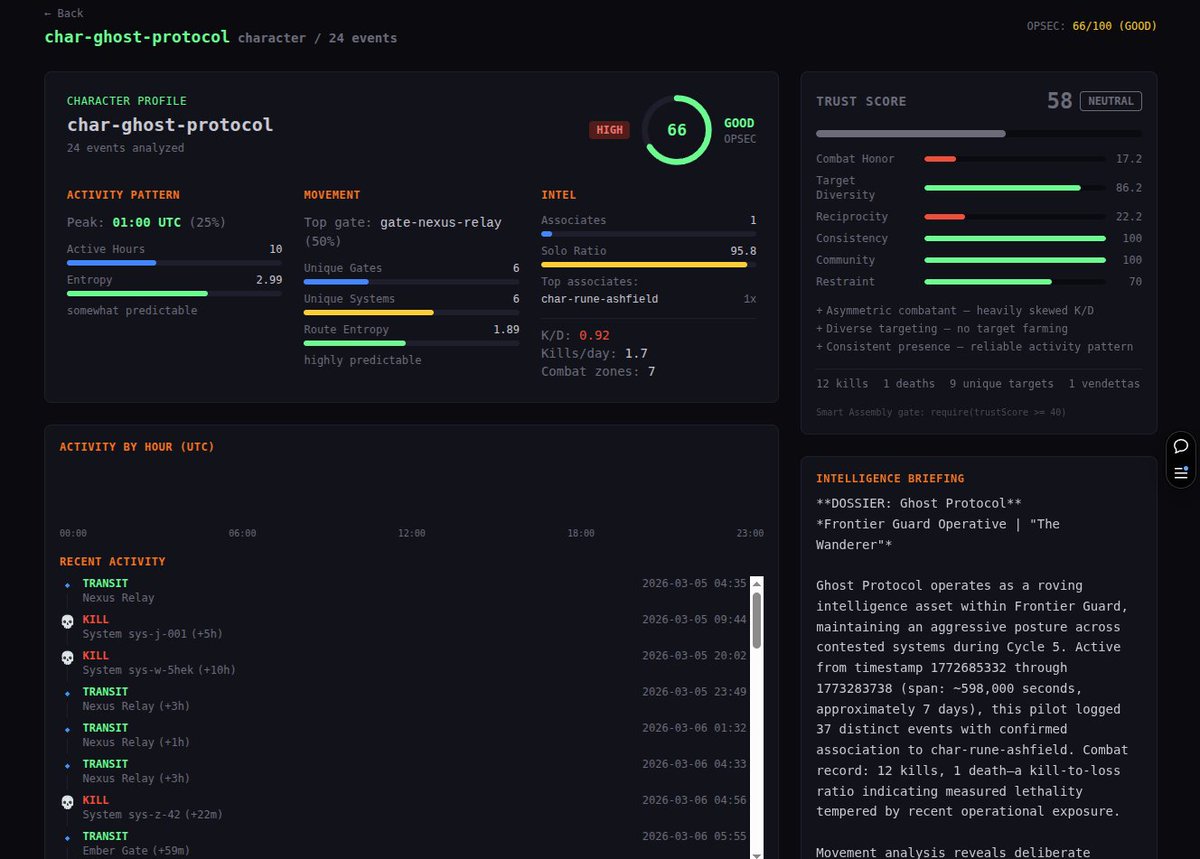Click the circular OPSEC score gauge 66
This screenshot has height=859, width=1200.
click(x=677, y=130)
